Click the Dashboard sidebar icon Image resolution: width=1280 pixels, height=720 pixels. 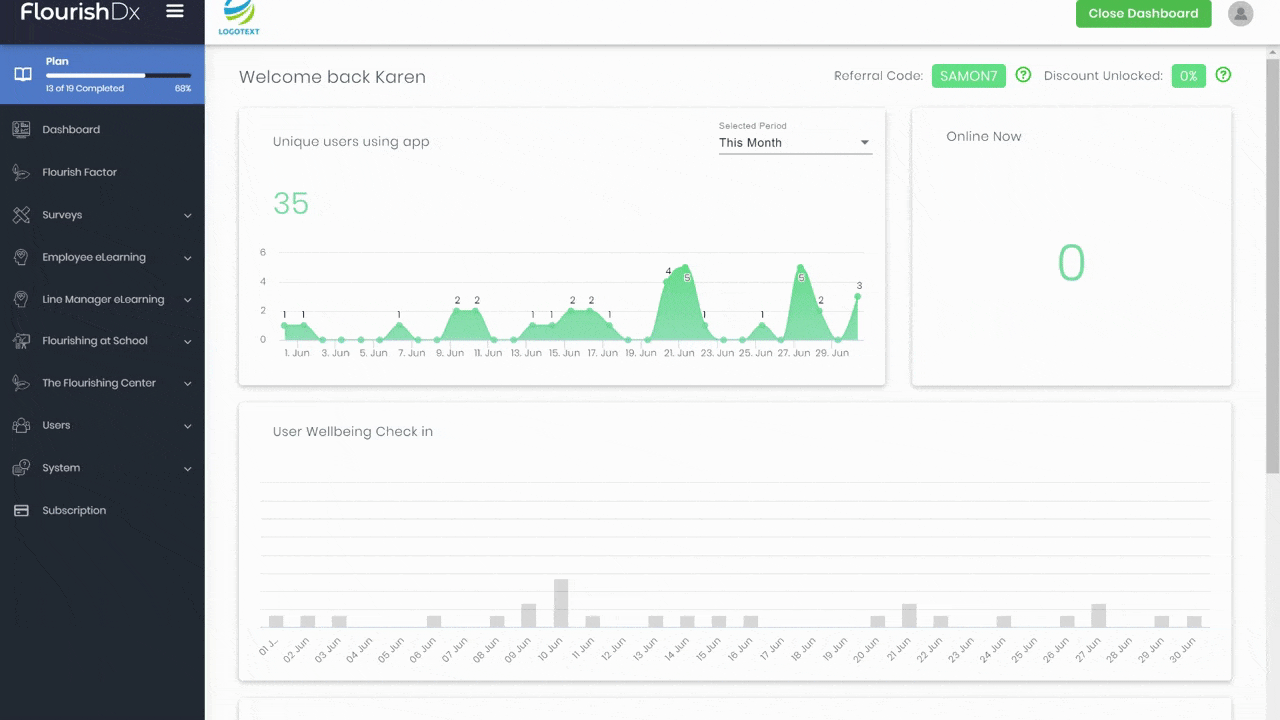[x=21, y=129]
